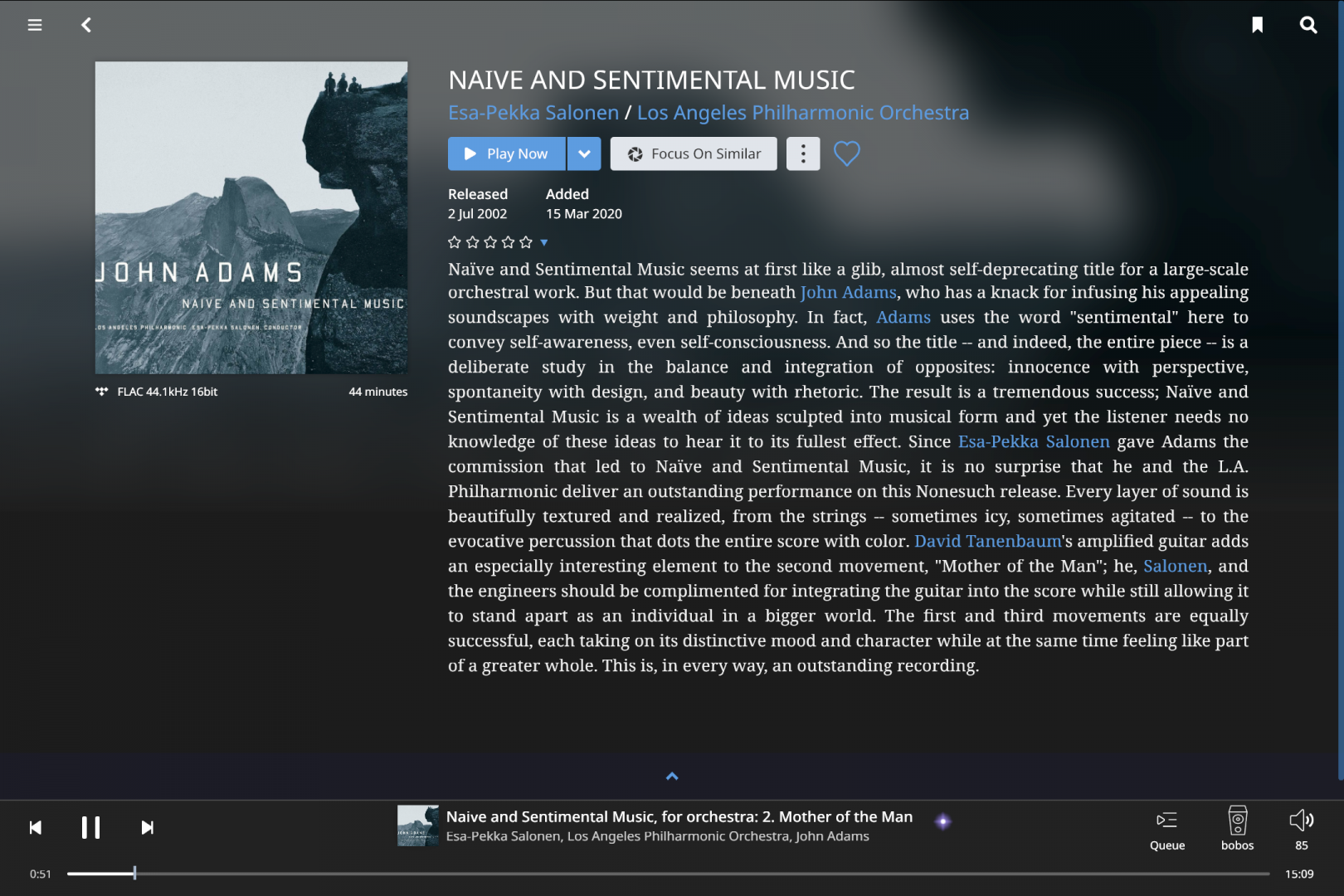
Task: Follow the Adams link before "uses the word"
Action: [903, 317]
